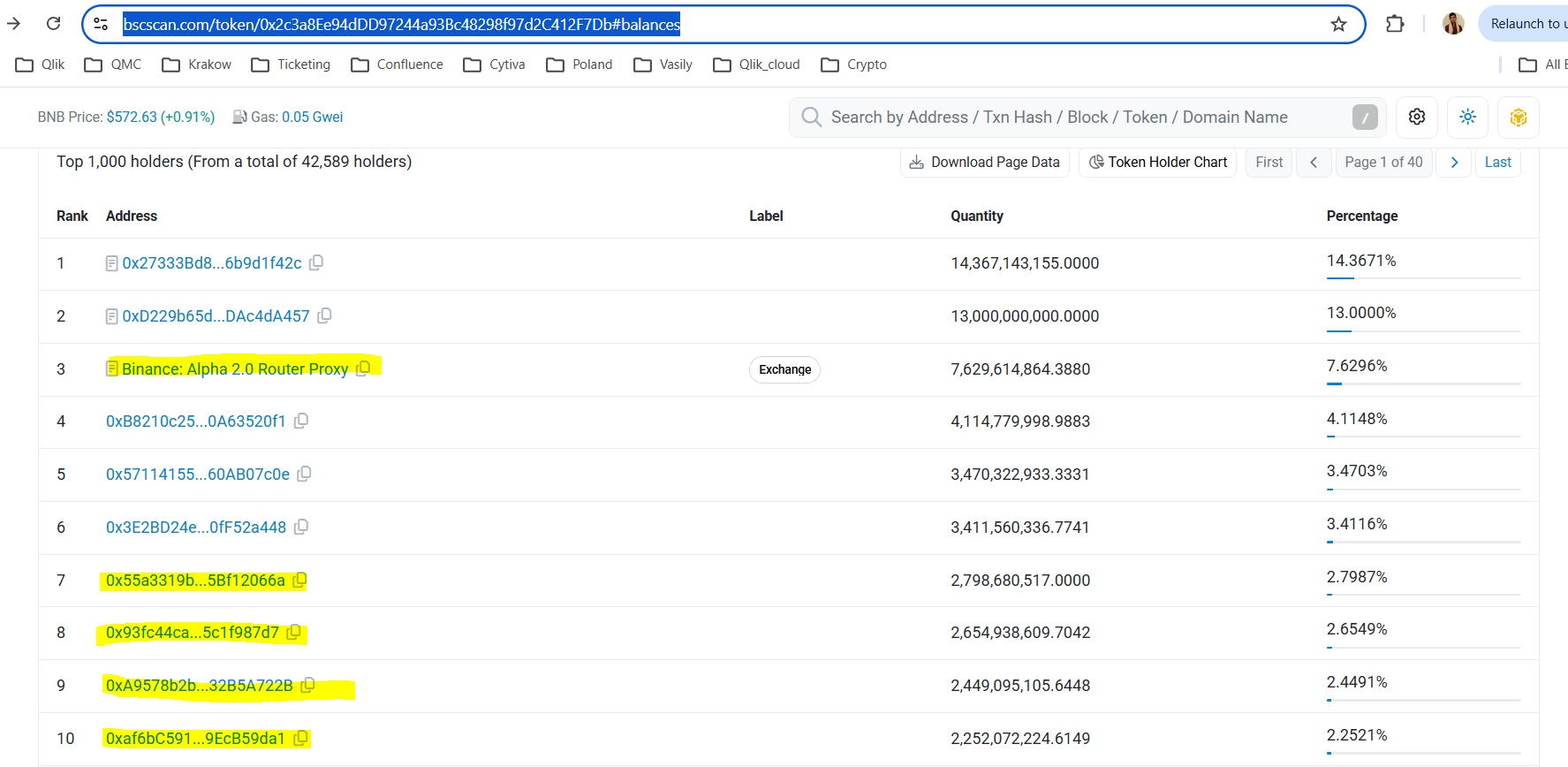The height and width of the screenshot is (767, 1568).
Task: Go to the First page of holders
Action: pyautogui.click(x=1269, y=162)
